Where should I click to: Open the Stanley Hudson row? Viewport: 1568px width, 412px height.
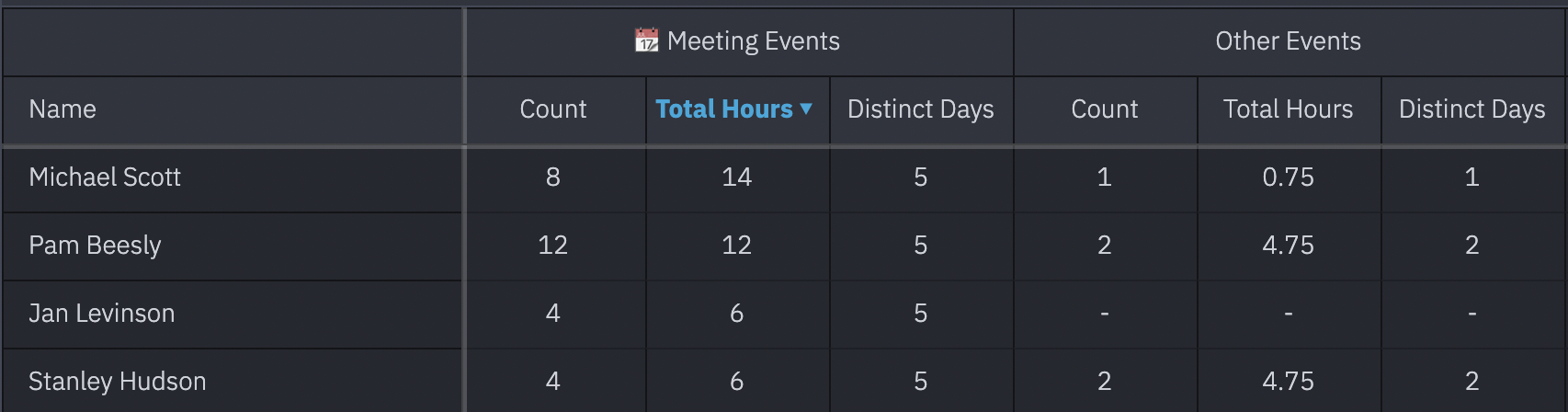click(x=784, y=381)
